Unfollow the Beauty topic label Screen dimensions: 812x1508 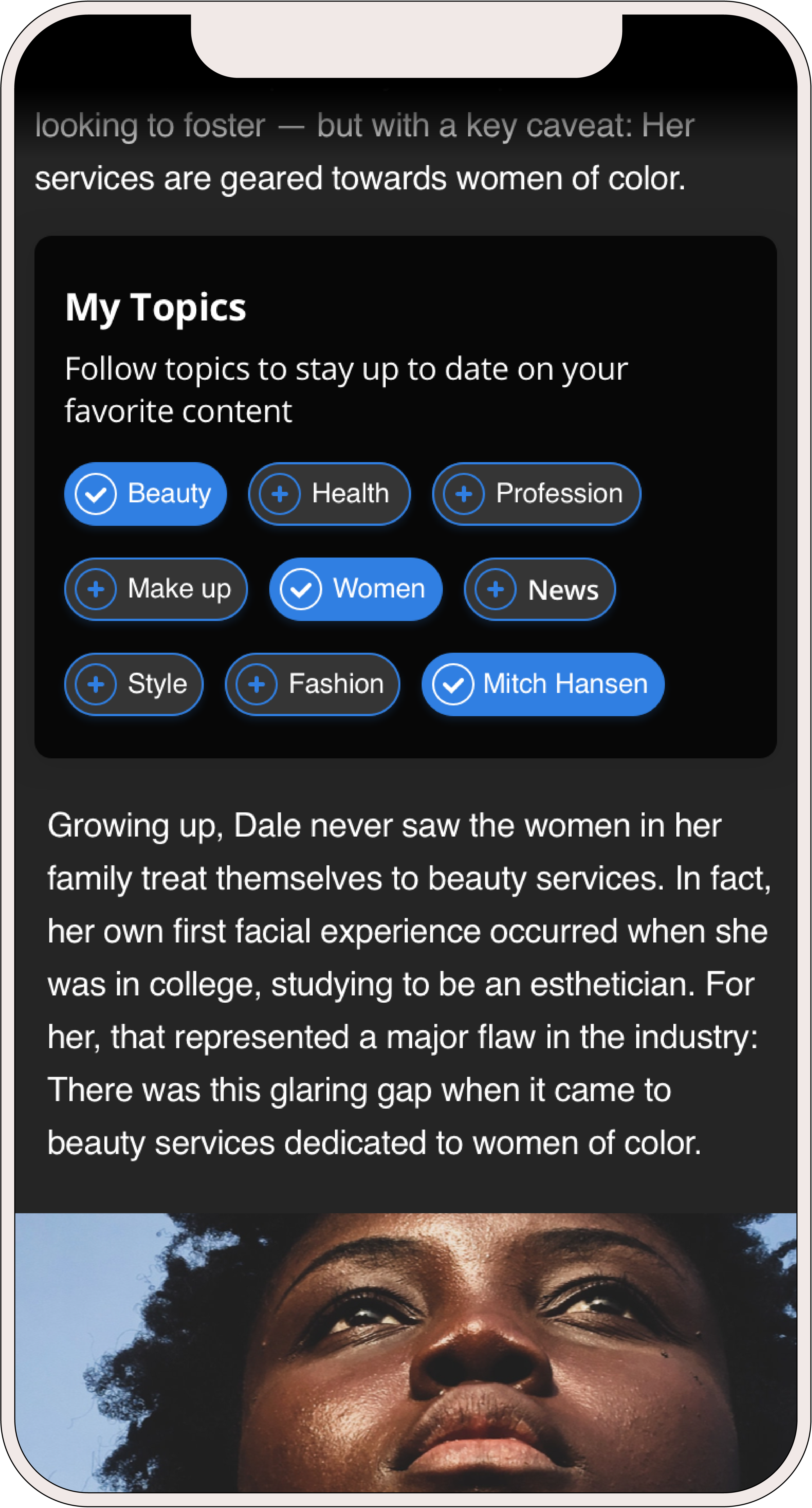click(169, 494)
